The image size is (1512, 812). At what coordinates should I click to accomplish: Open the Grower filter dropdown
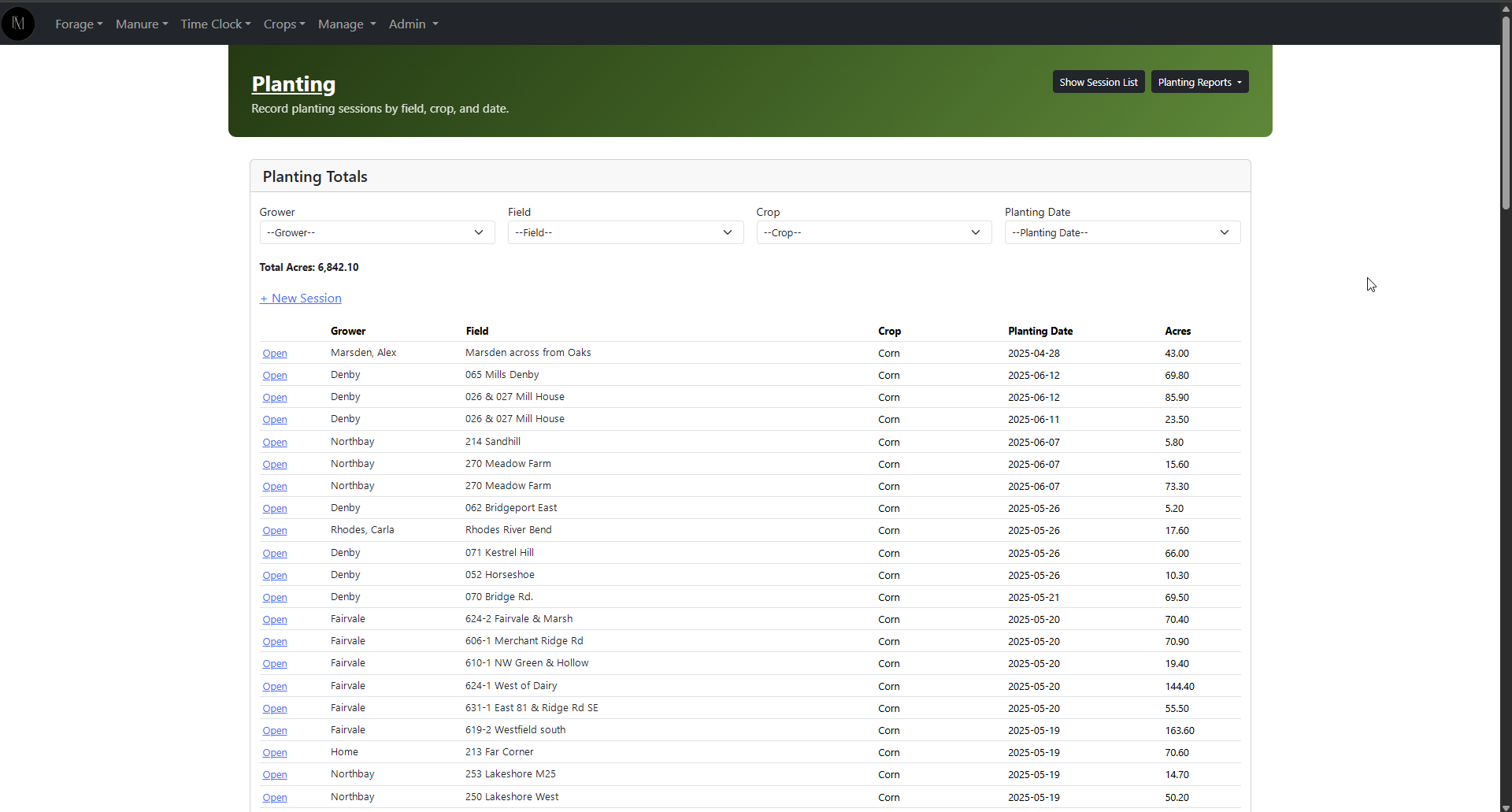point(377,232)
